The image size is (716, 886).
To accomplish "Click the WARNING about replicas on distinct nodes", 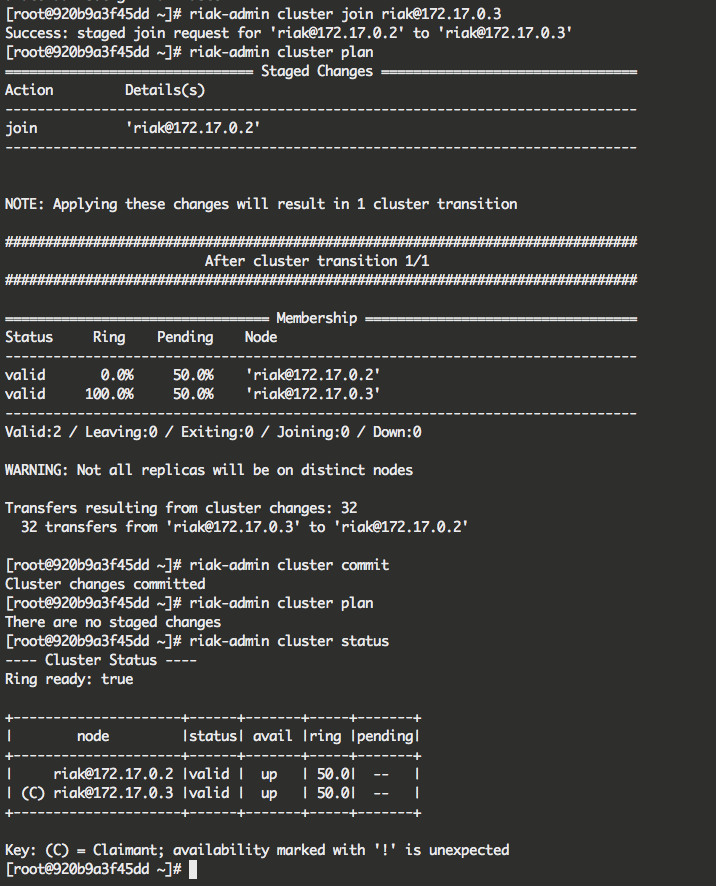I will coord(209,470).
